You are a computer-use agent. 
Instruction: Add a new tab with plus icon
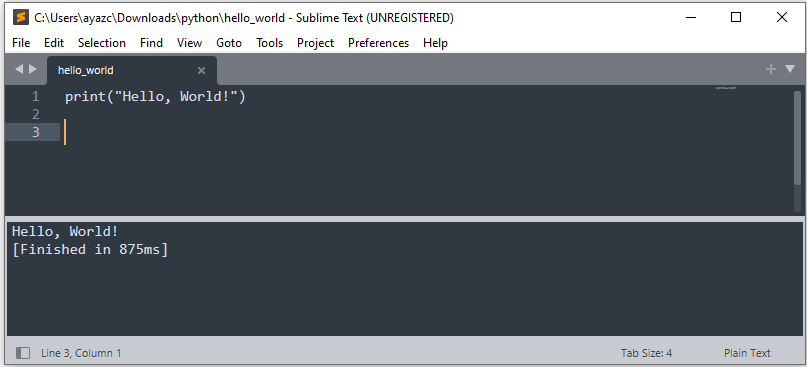coord(770,69)
